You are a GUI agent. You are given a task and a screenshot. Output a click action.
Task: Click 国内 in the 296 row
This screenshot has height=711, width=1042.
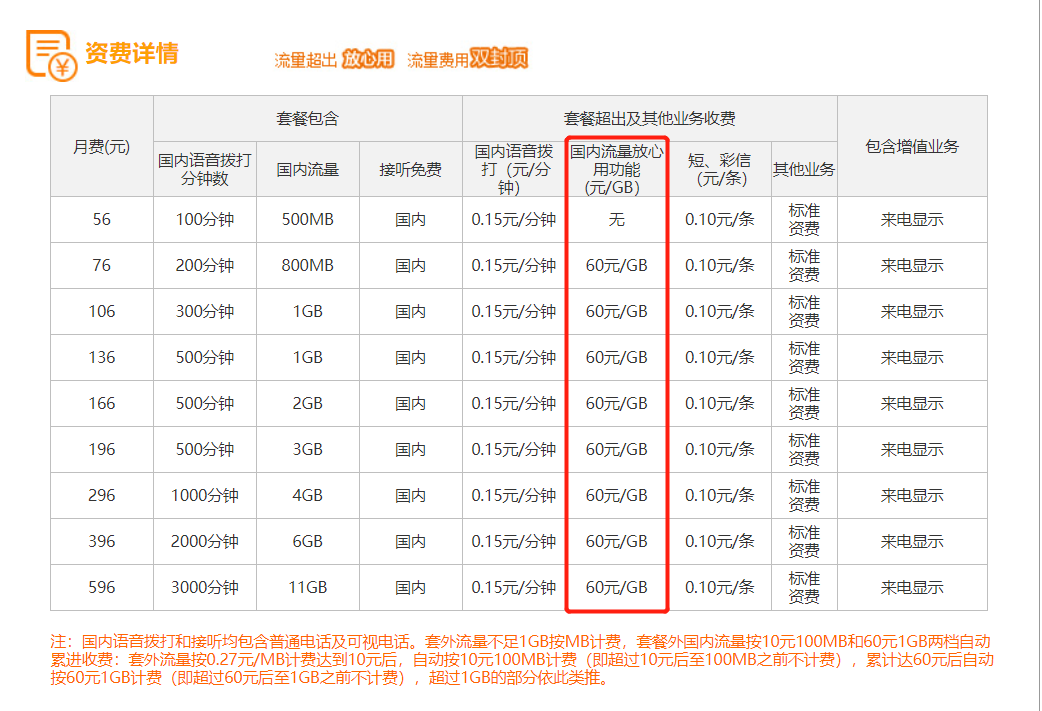click(411, 495)
